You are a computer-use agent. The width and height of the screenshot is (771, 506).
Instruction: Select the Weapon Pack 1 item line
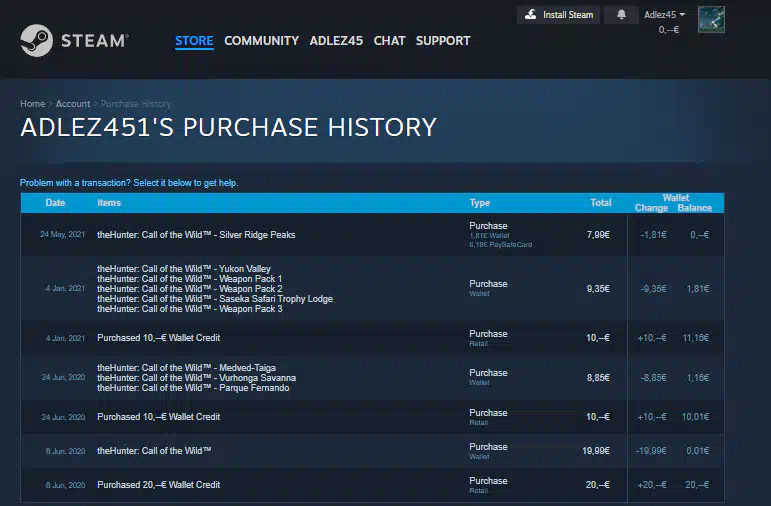coord(189,279)
